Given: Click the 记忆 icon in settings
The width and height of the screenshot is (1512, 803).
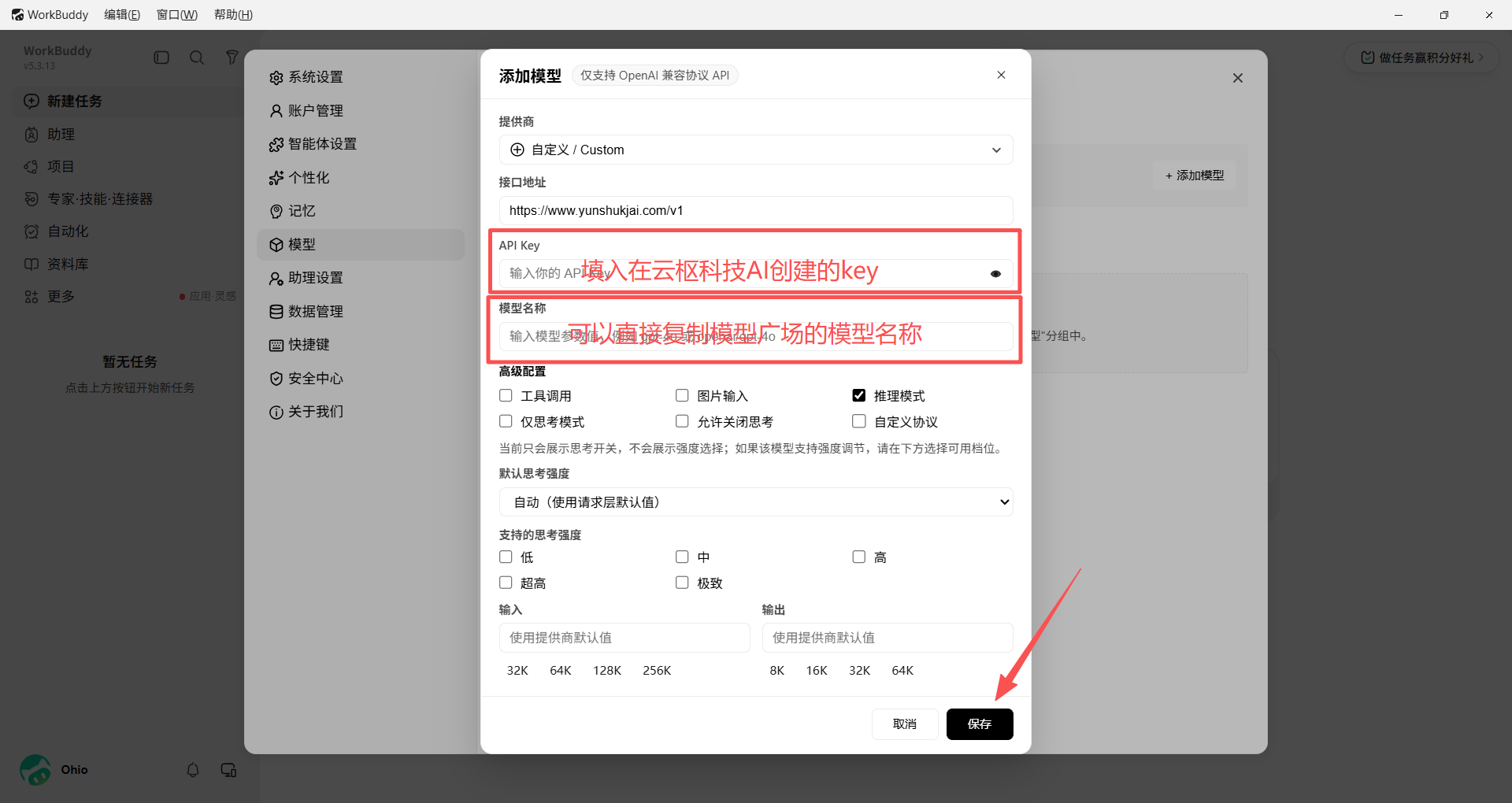Looking at the screenshot, I should pyautogui.click(x=276, y=211).
